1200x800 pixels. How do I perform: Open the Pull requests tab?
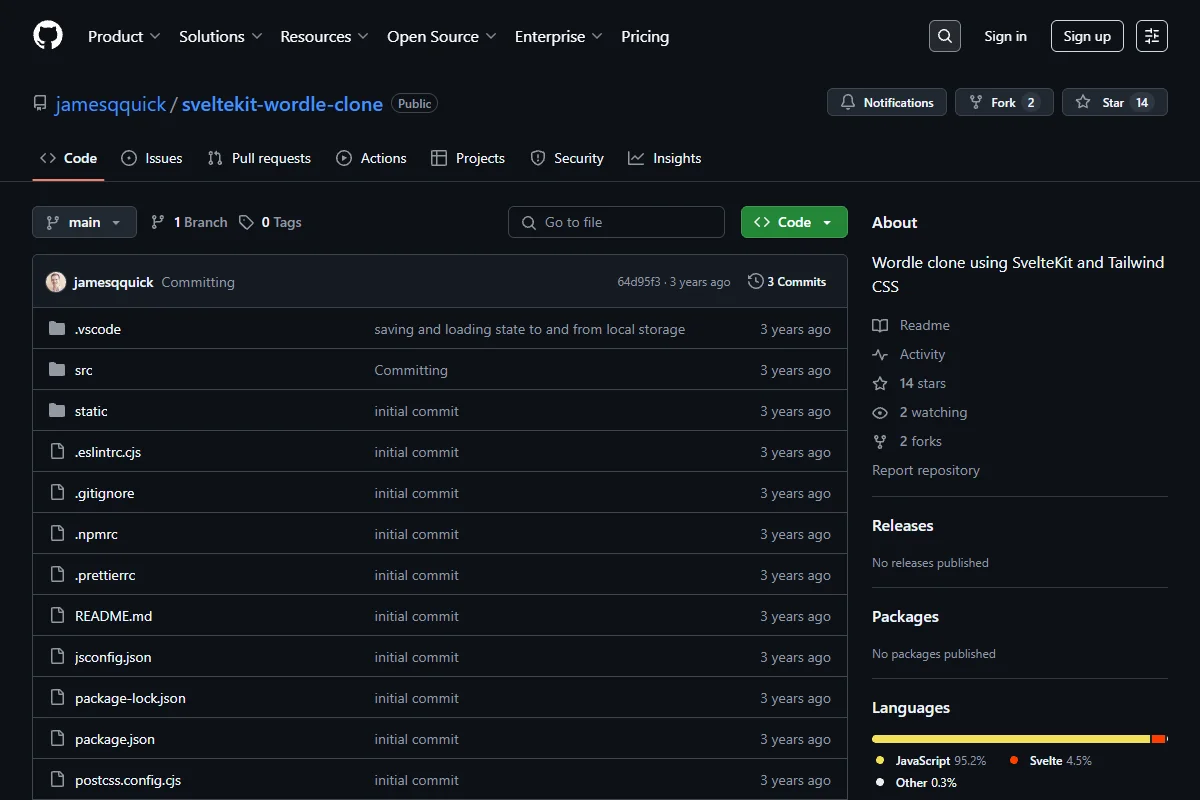(x=259, y=158)
